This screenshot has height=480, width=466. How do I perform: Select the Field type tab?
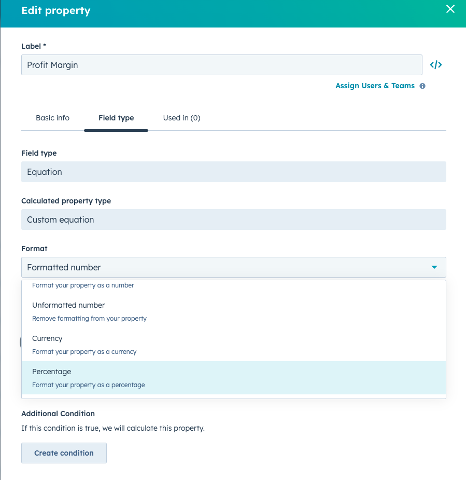(116, 118)
